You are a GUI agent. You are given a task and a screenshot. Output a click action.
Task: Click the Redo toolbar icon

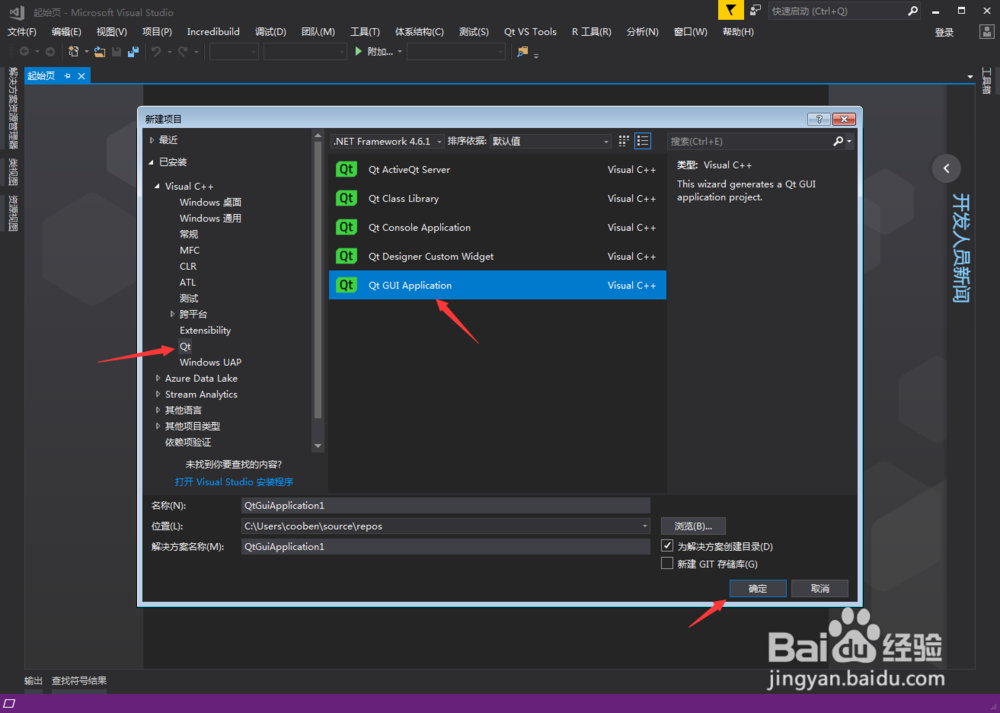[x=183, y=52]
